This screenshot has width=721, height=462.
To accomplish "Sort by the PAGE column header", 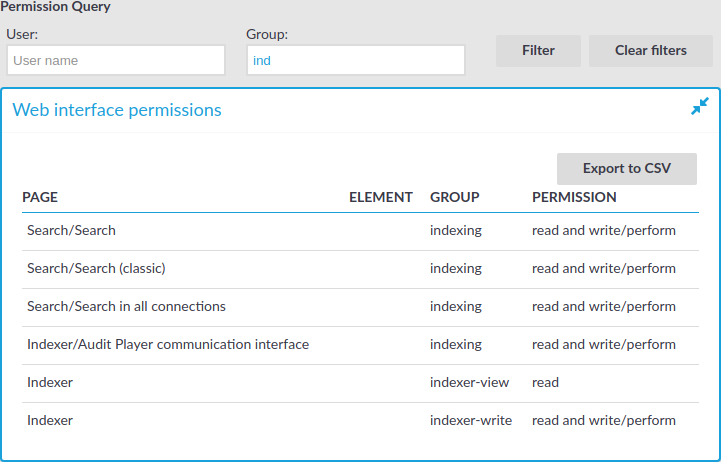I will (x=40, y=197).
